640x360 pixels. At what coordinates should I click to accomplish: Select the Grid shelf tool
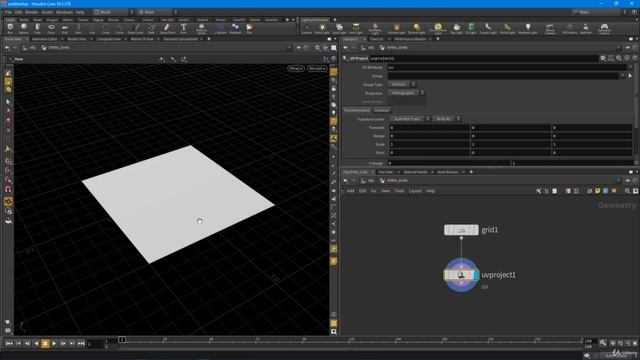(x=64, y=29)
